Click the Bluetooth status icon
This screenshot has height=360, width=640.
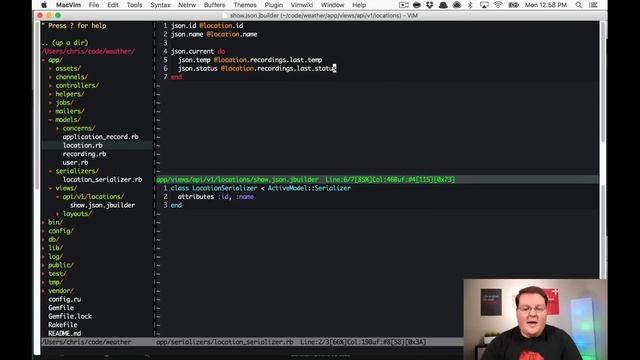click(x=470, y=5)
